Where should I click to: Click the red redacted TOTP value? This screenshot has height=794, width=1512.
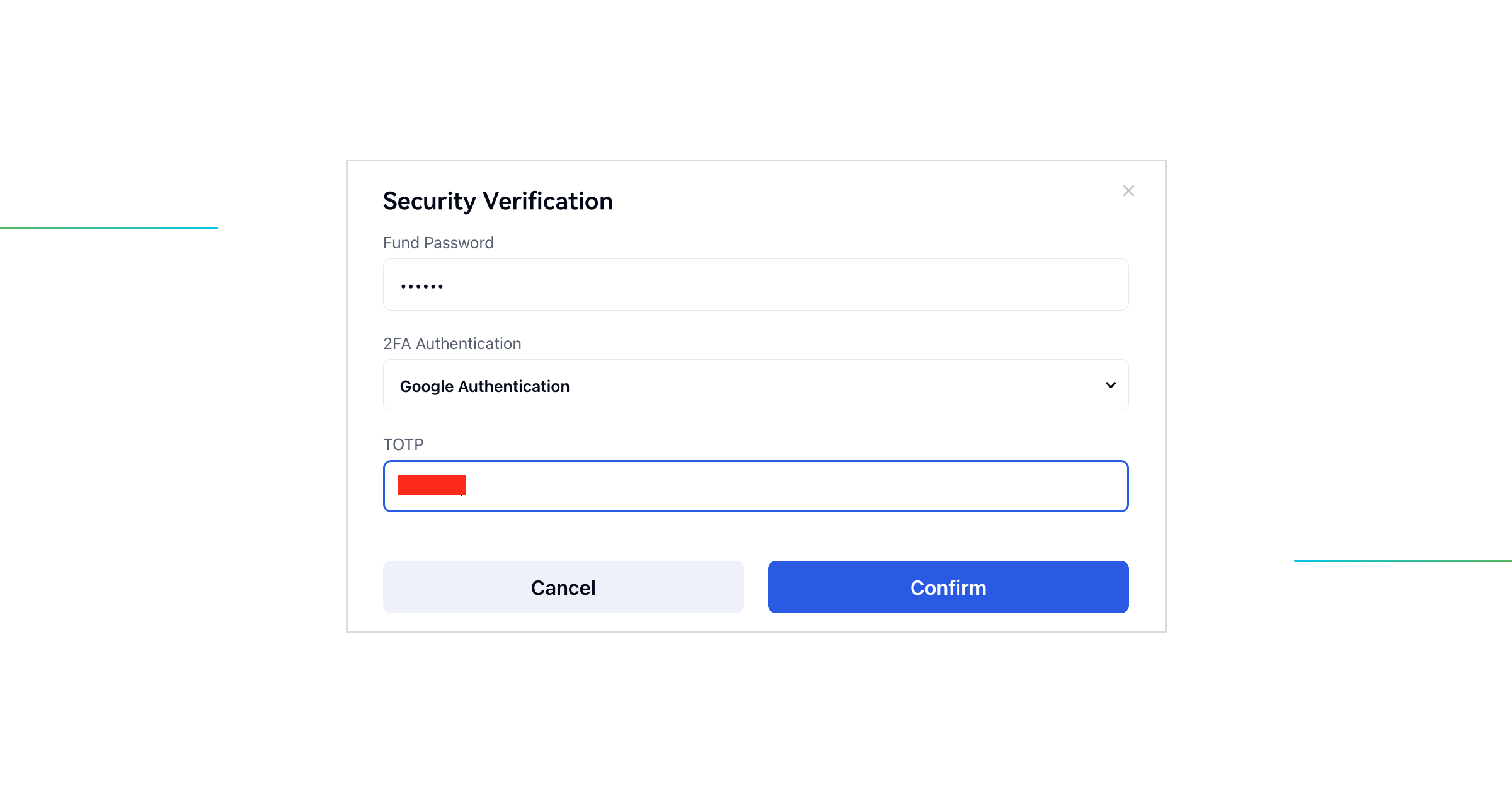point(431,485)
